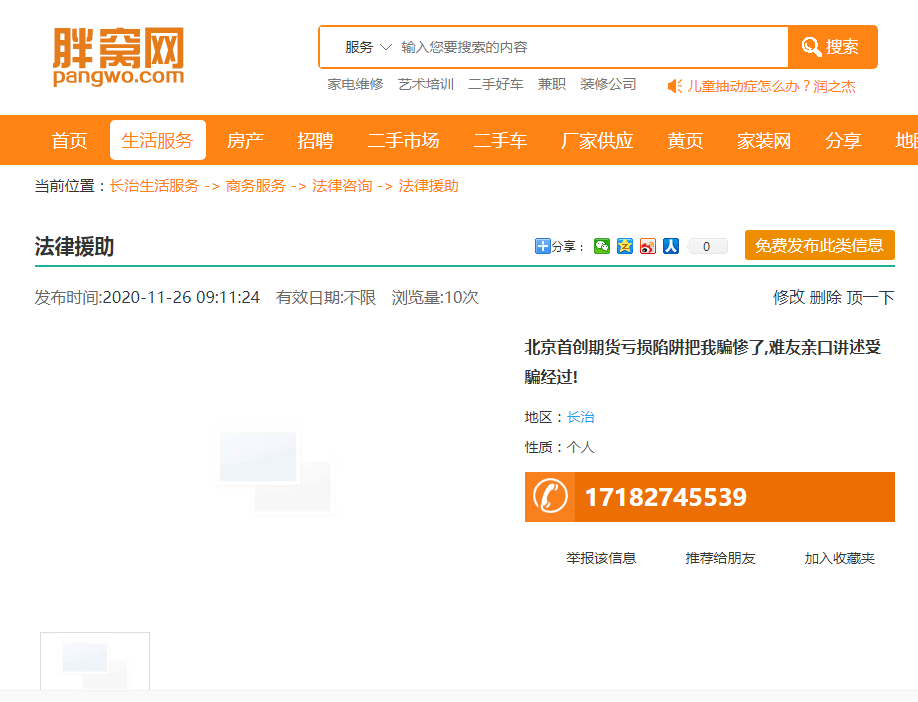Click the orange phone icon
This screenshot has width=918, height=702.
[x=549, y=497]
